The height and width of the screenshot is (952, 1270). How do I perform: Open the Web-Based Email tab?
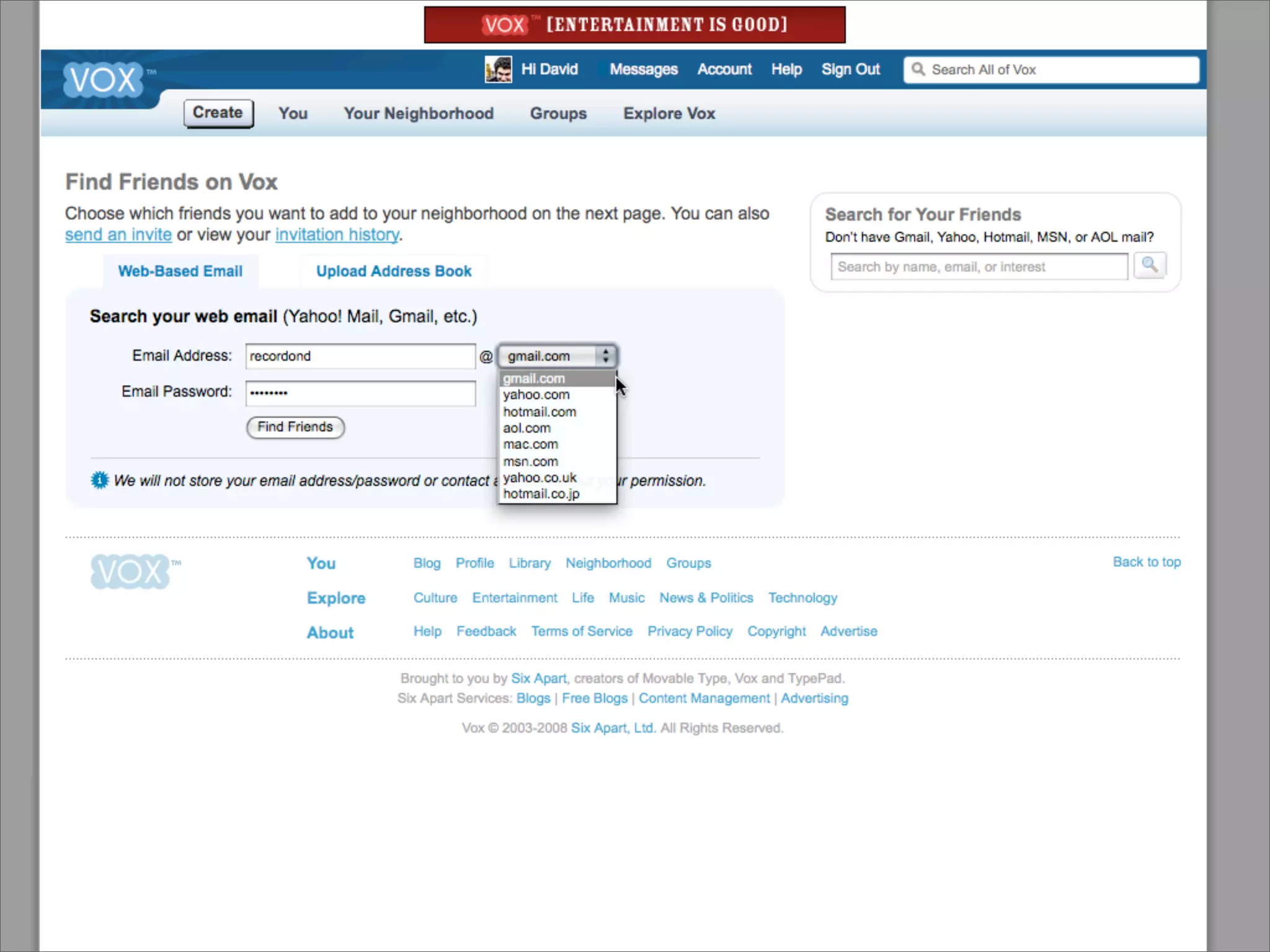pos(180,271)
